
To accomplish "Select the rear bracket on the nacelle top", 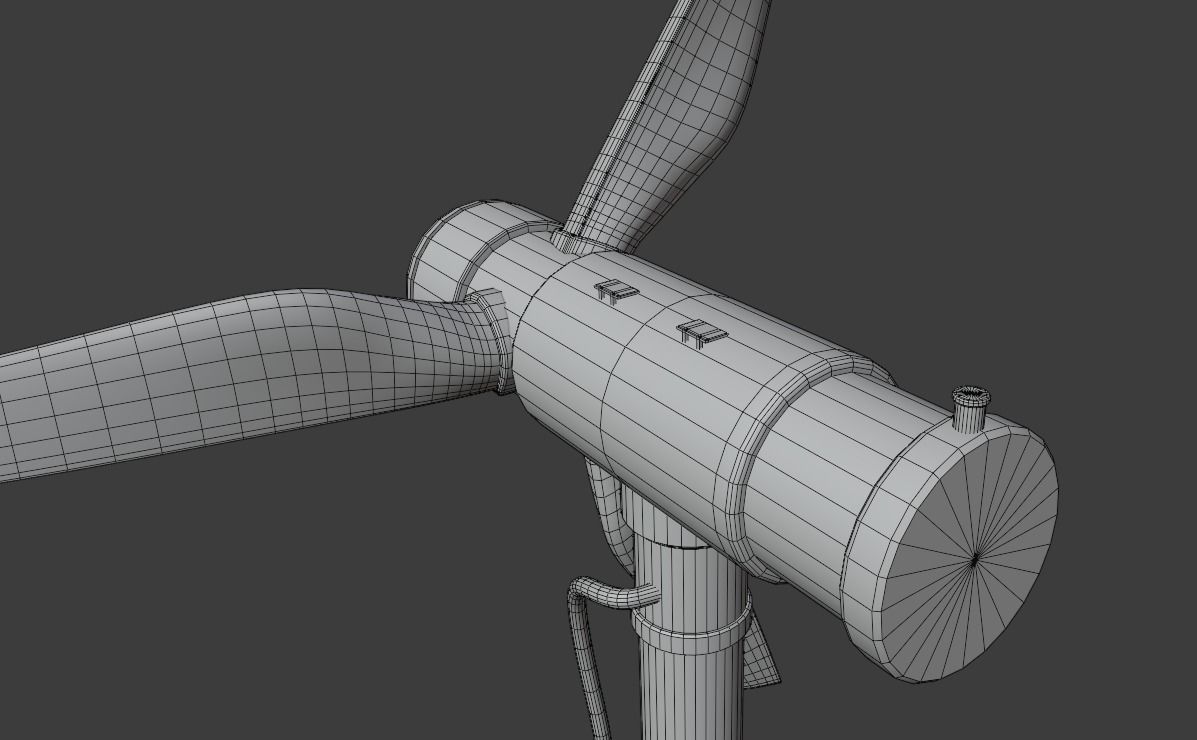I will coord(701,334).
